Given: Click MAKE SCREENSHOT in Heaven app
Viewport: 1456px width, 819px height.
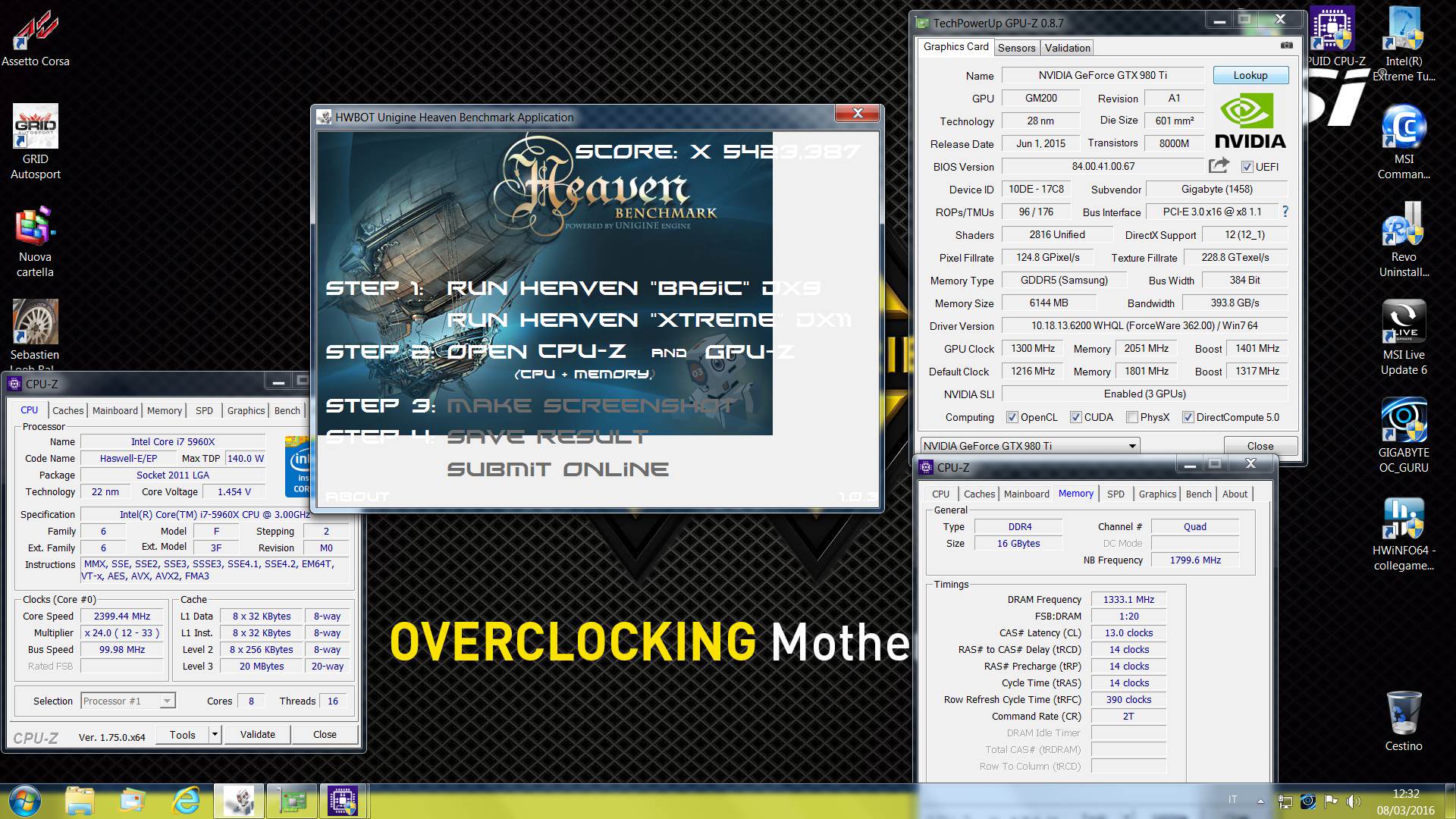Looking at the screenshot, I should coord(590,406).
